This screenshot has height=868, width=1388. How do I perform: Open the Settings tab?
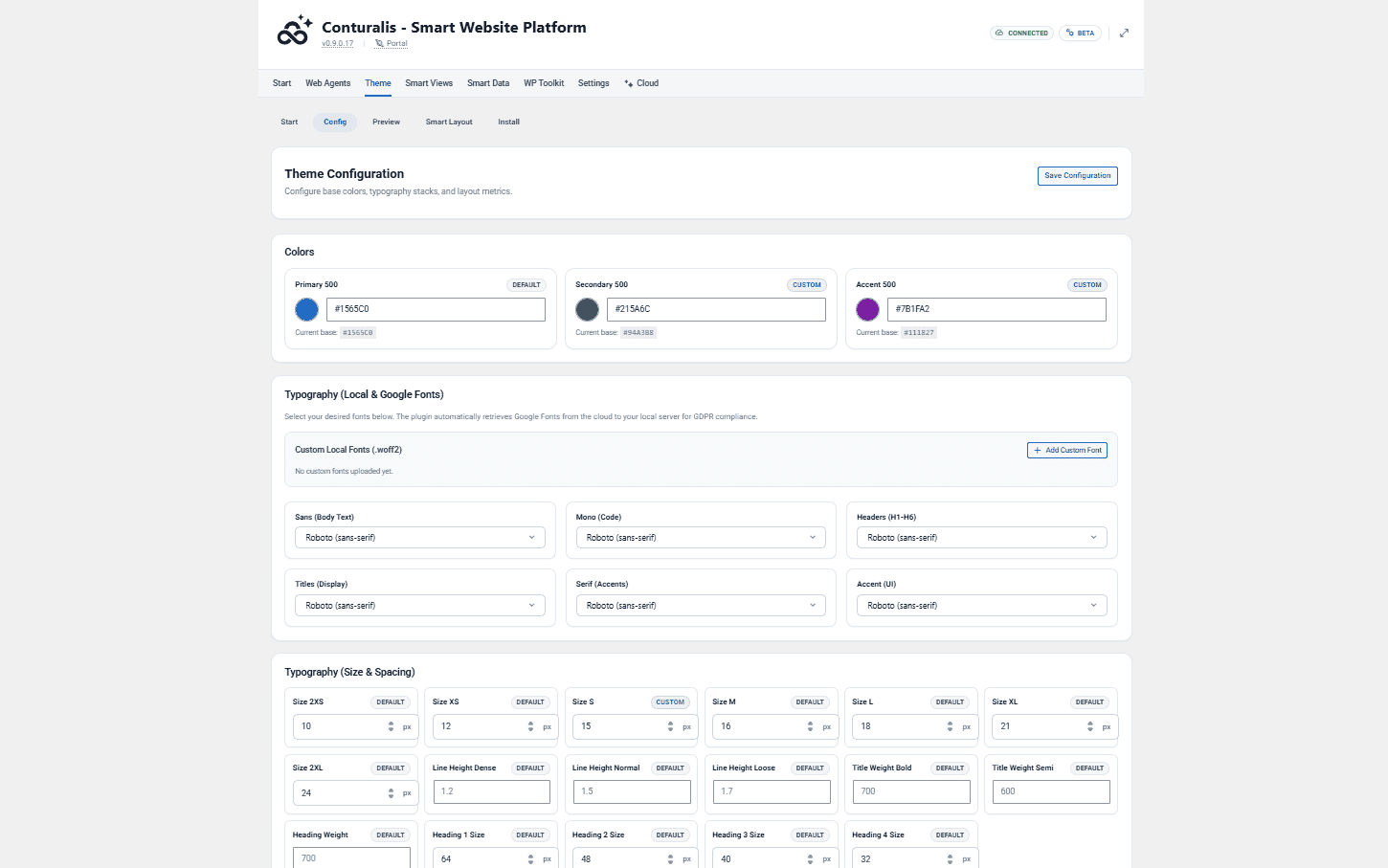pyautogui.click(x=593, y=83)
